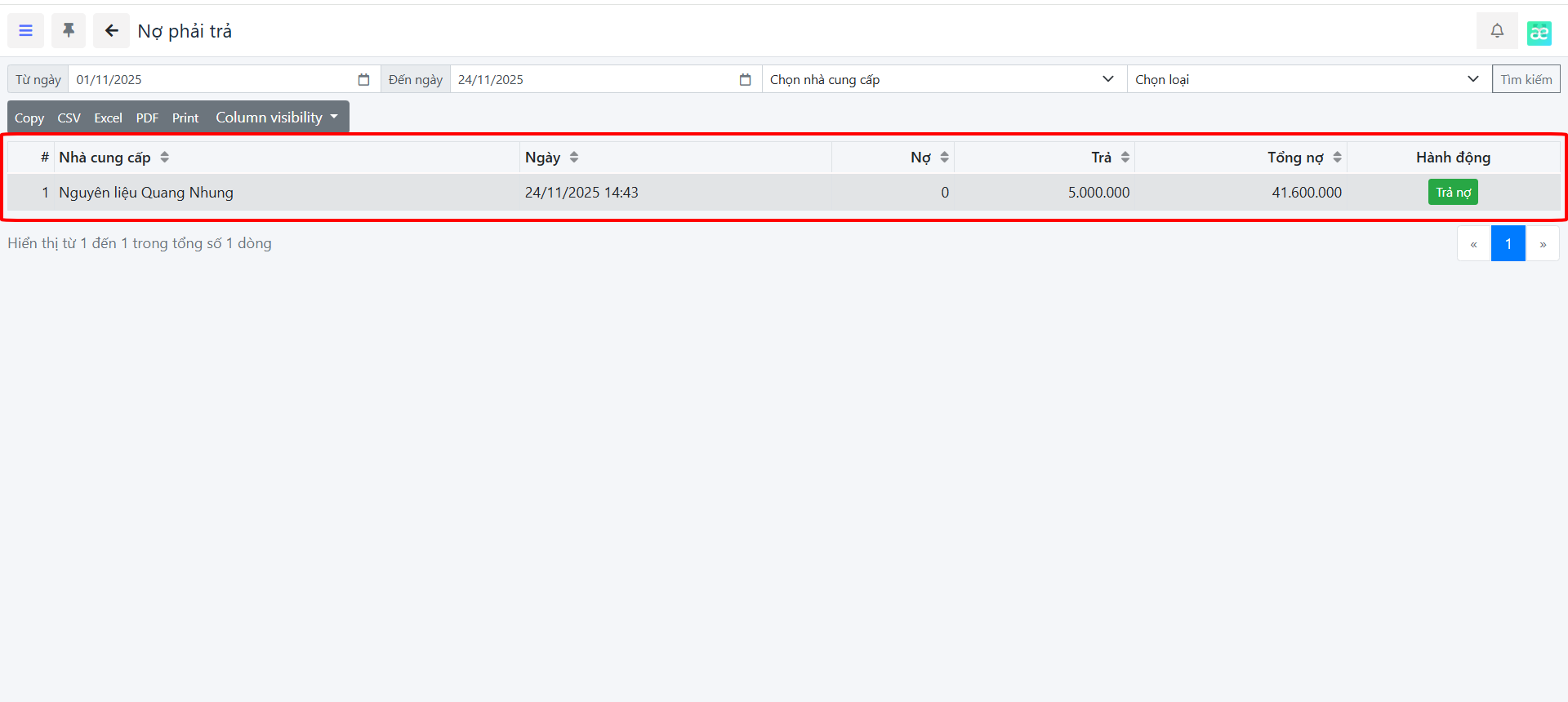Open the hamburger sidebar menu

coord(26,31)
